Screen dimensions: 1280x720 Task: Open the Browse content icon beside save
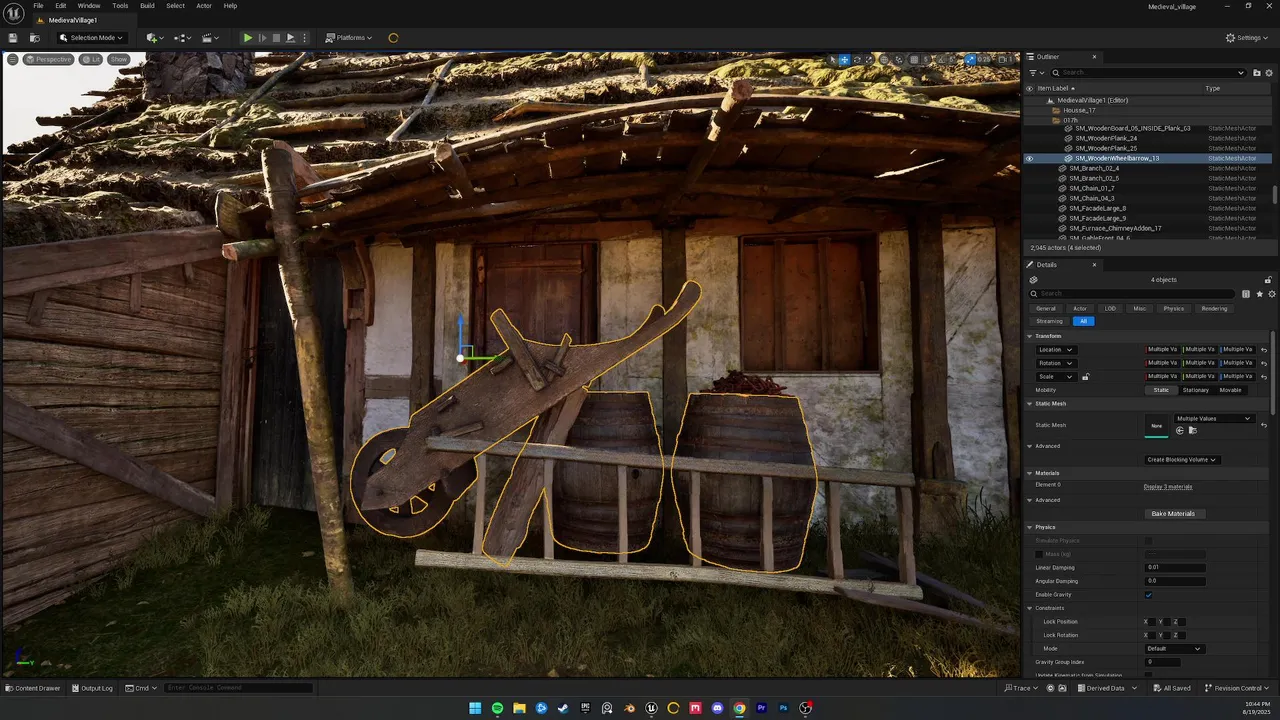[34, 38]
